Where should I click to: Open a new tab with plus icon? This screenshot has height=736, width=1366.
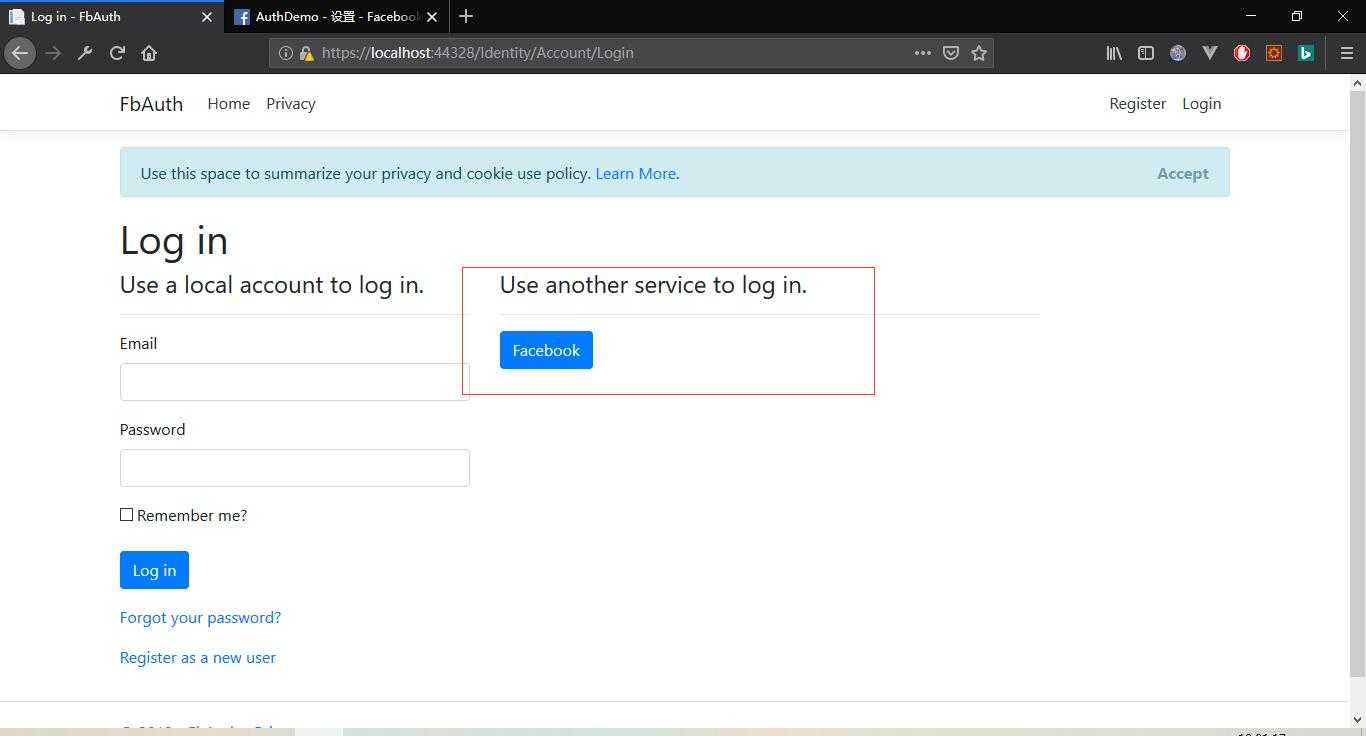click(466, 16)
